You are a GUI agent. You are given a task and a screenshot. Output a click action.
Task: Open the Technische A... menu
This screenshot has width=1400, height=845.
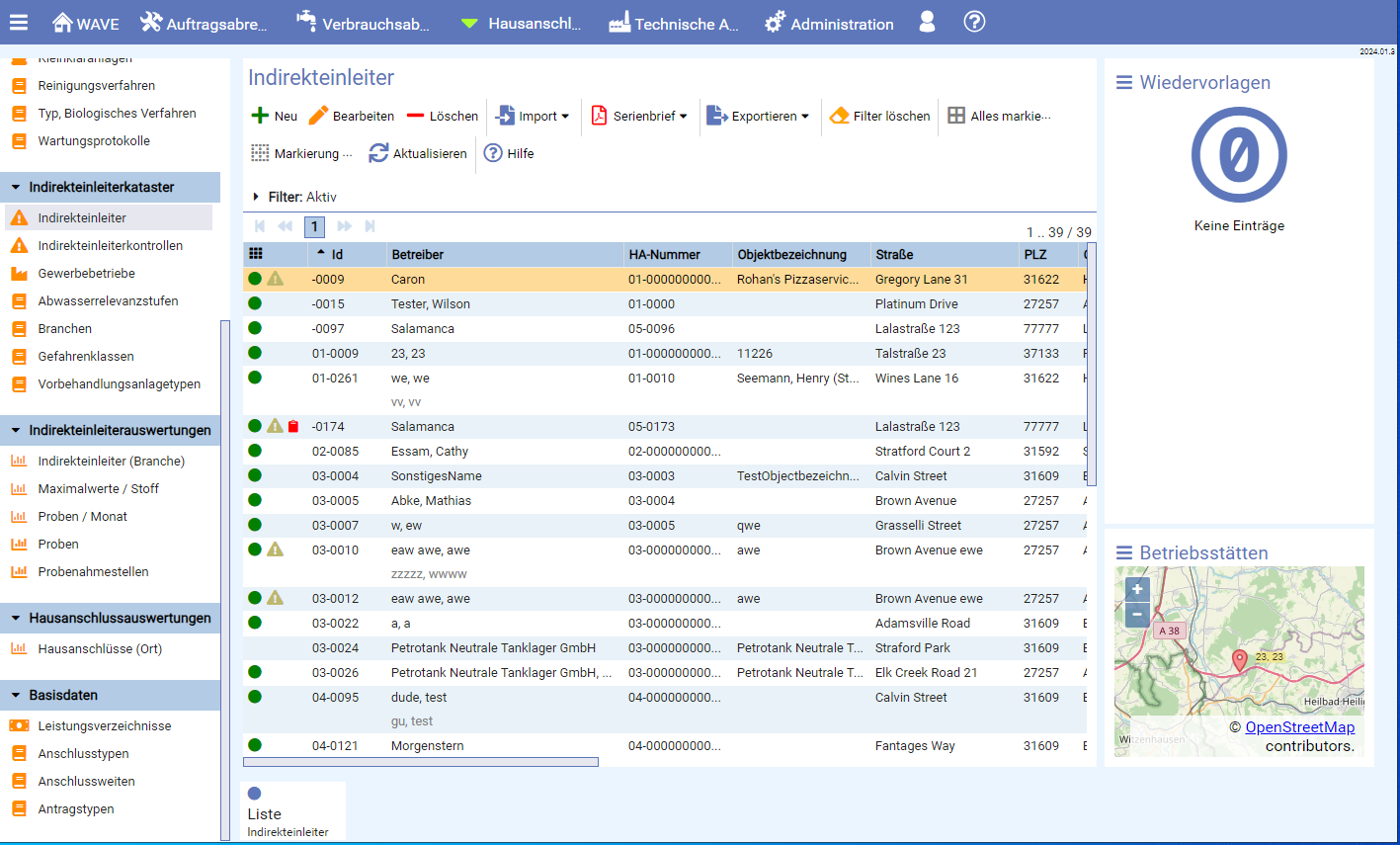coord(674,22)
